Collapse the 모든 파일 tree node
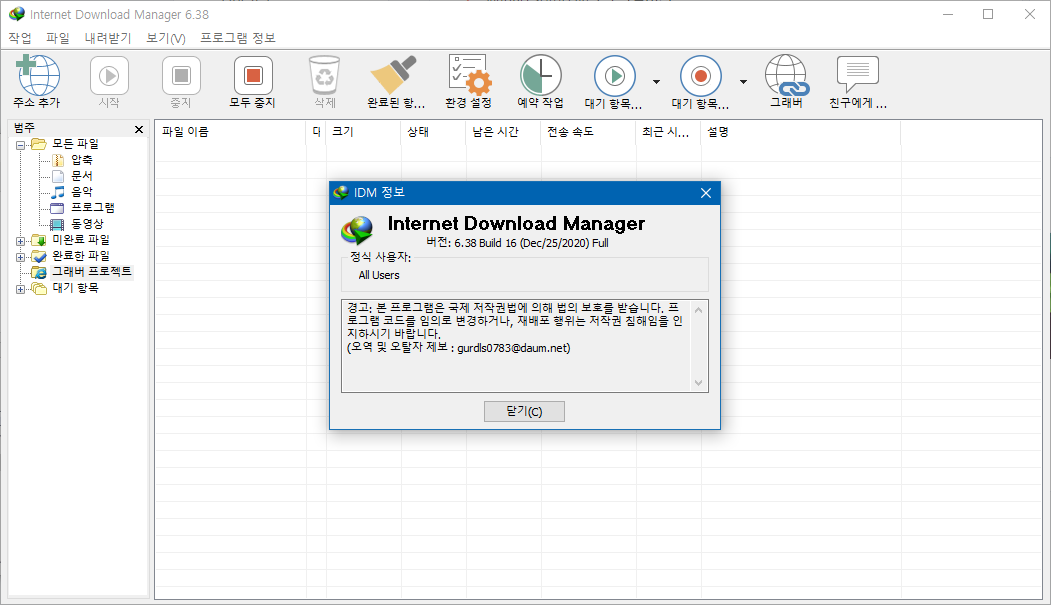Image resolution: width=1051 pixels, height=605 pixels. (x=21, y=145)
